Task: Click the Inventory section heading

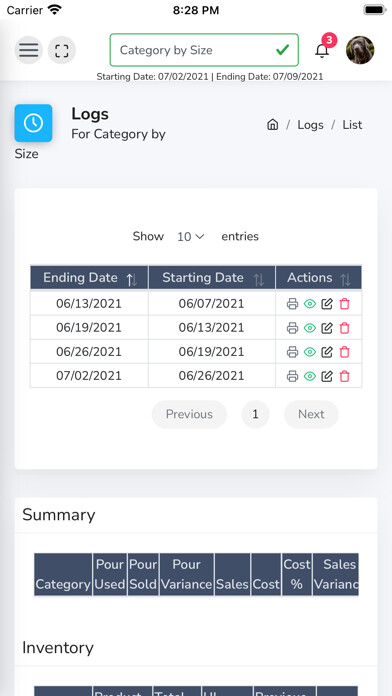Action: (58, 648)
